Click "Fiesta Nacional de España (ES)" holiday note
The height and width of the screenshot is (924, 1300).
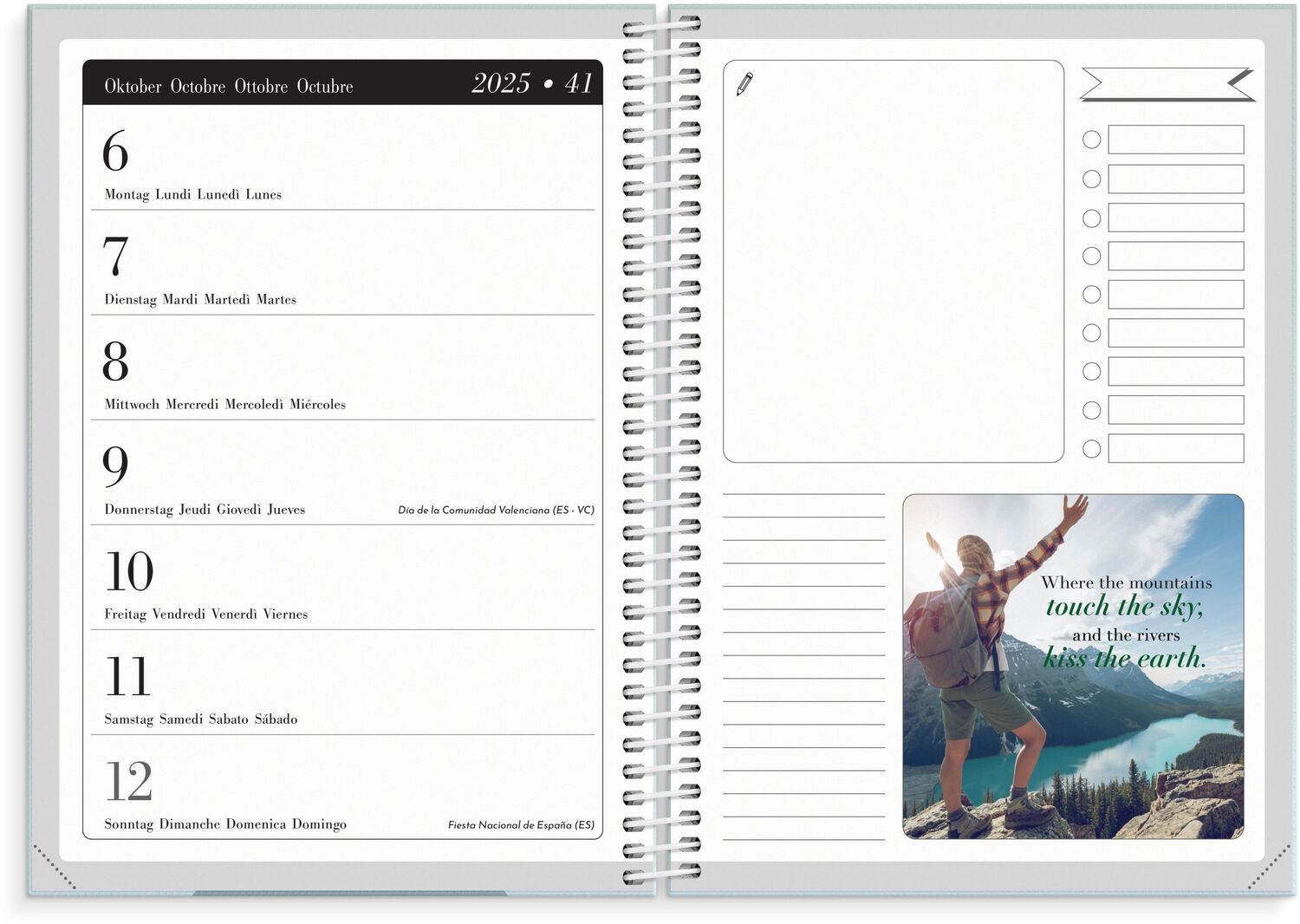[x=521, y=824]
